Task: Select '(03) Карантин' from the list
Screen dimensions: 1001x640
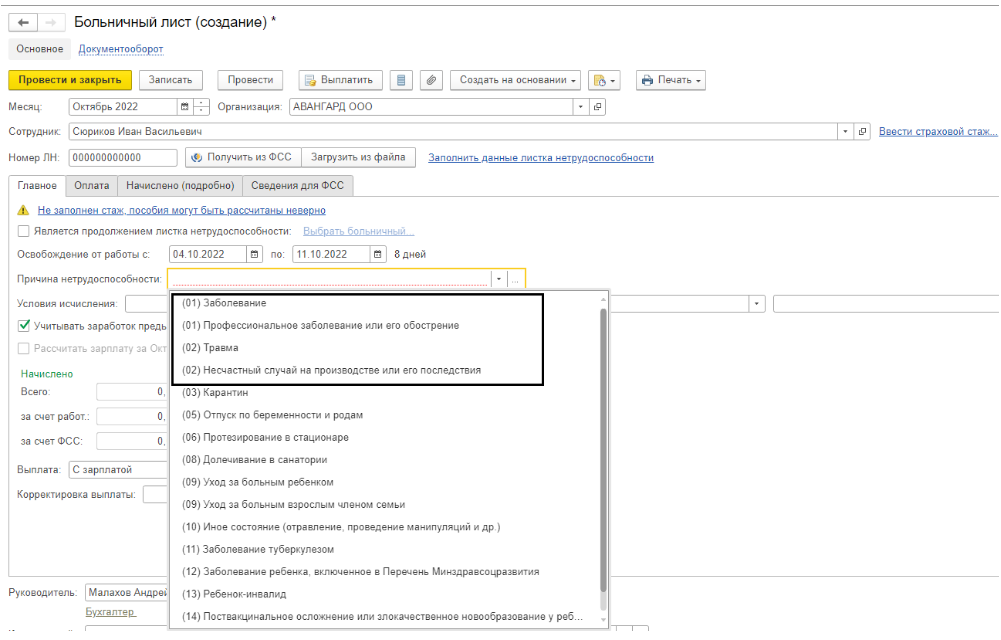Action: click(x=215, y=392)
